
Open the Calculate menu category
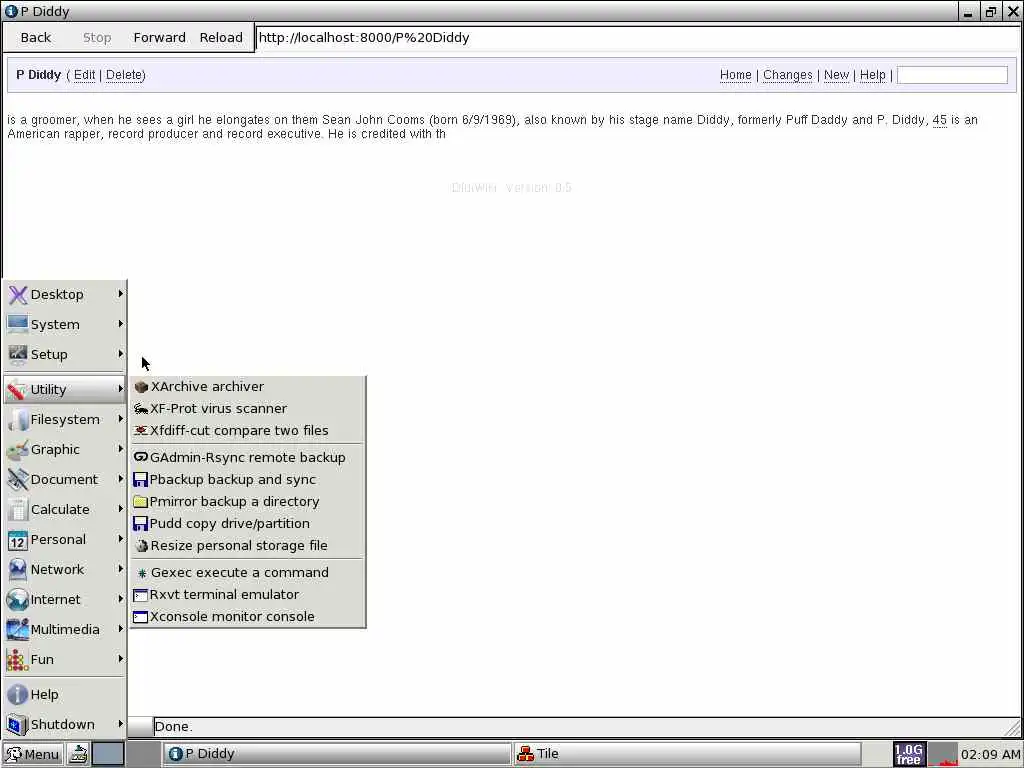coord(65,510)
